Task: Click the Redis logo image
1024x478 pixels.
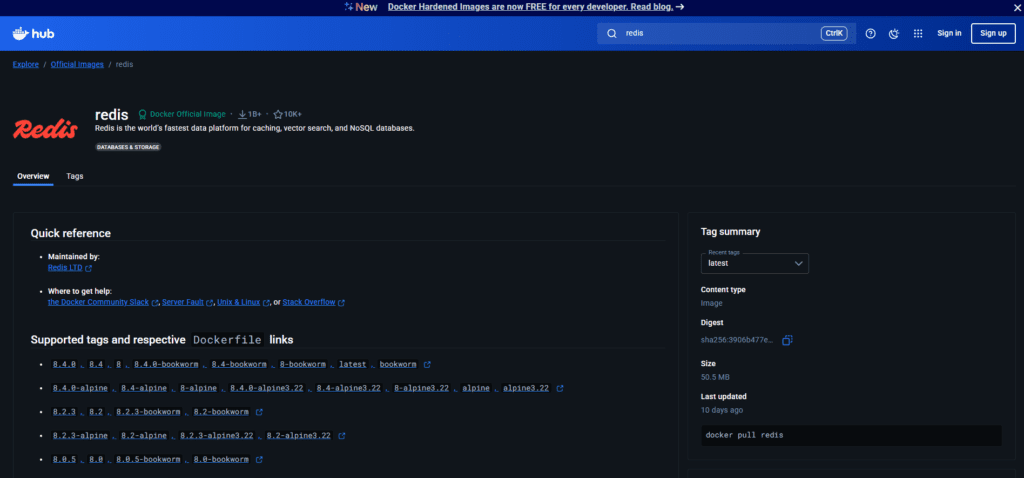Action: click(46, 128)
